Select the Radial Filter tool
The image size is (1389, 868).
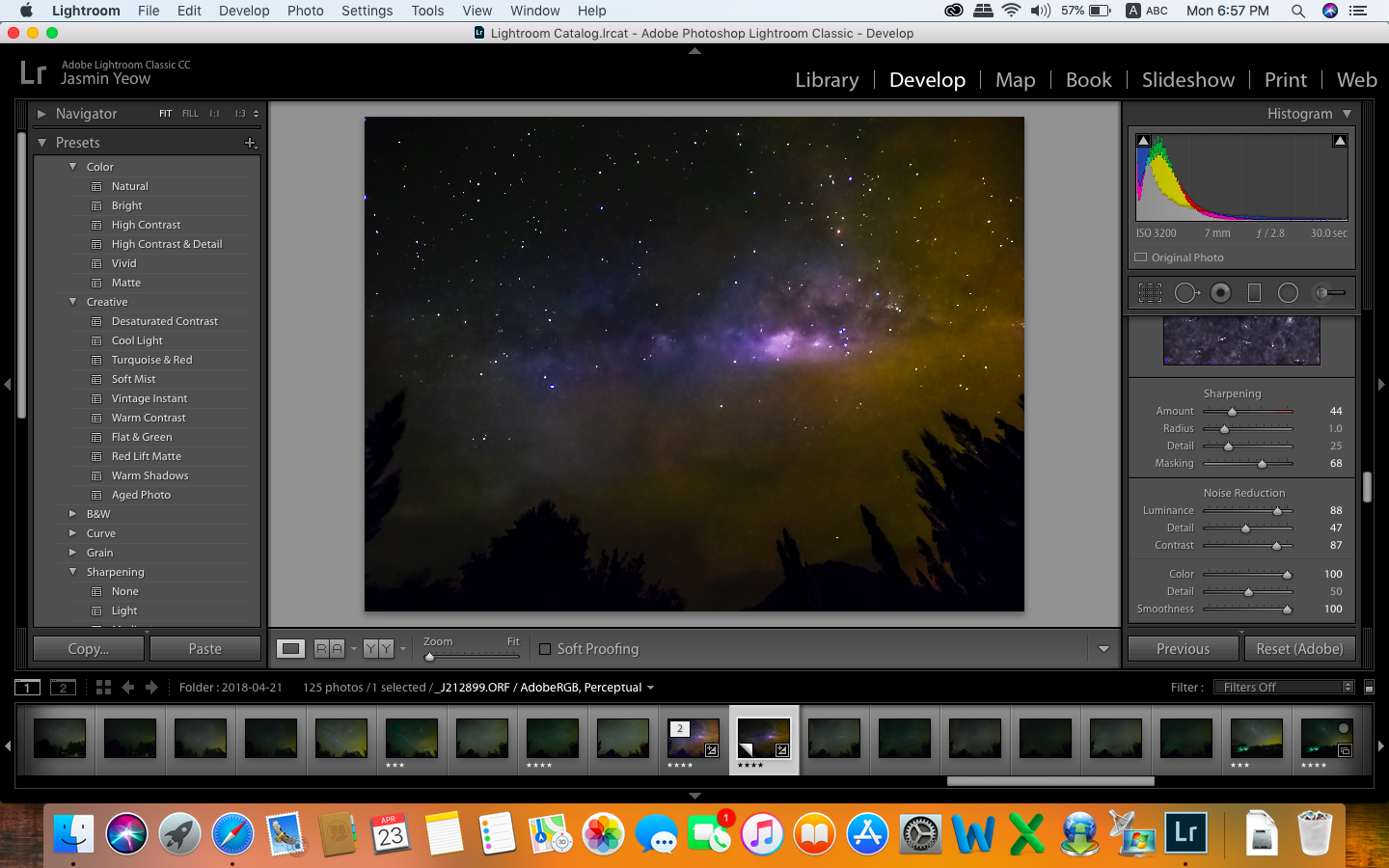pos(1288,293)
